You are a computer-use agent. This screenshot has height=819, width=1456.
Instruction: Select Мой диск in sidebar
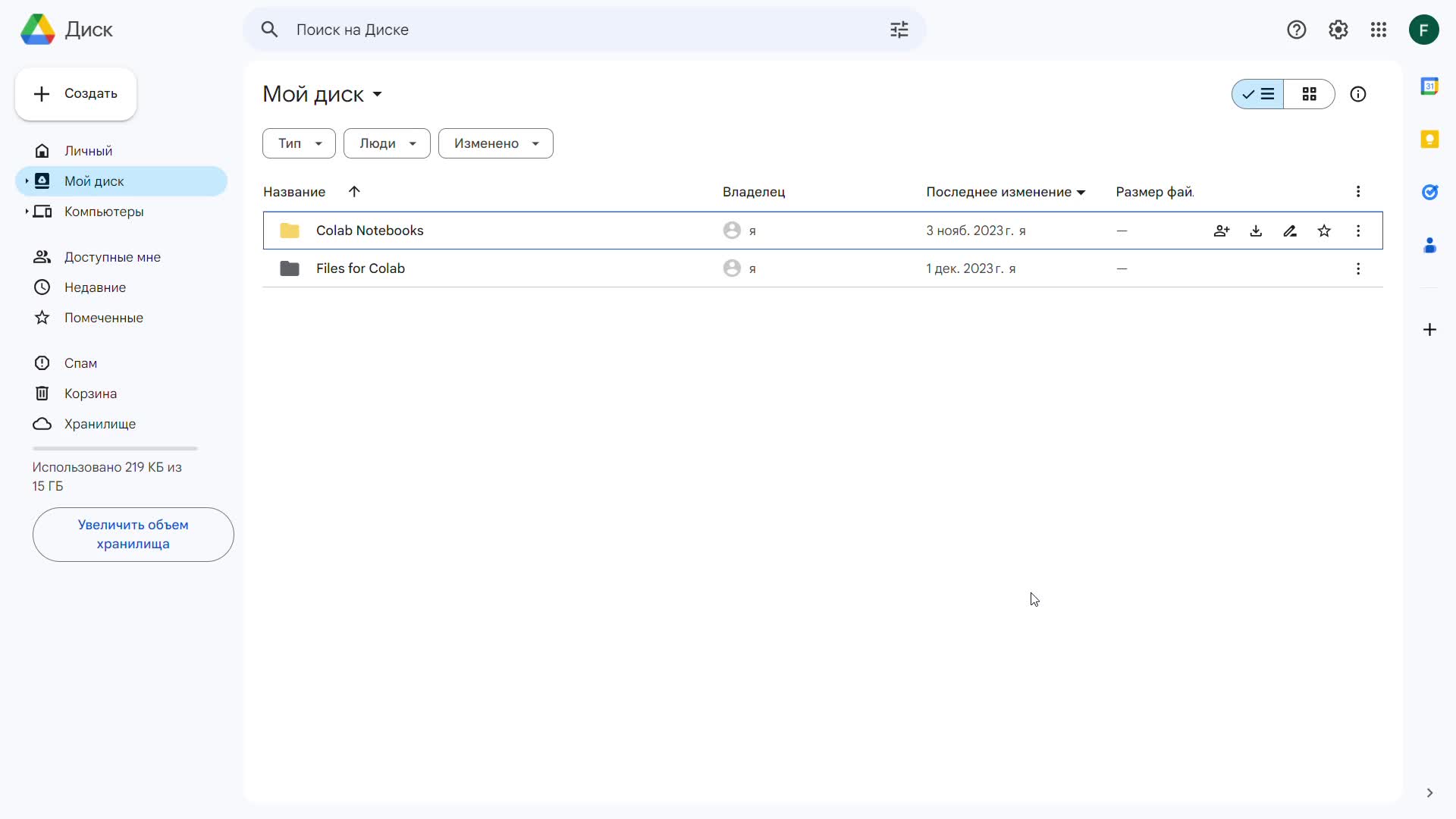(x=121, y=181)
